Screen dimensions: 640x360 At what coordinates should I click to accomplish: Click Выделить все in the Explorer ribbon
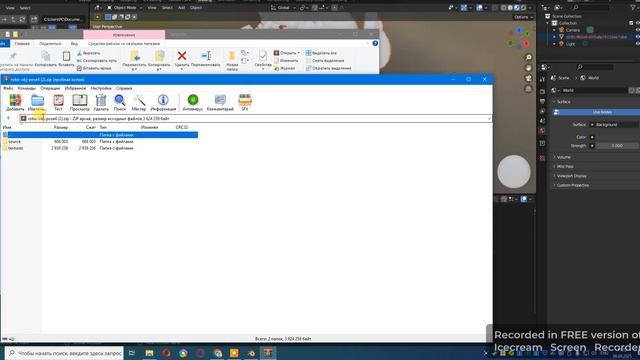coord(321,53)
